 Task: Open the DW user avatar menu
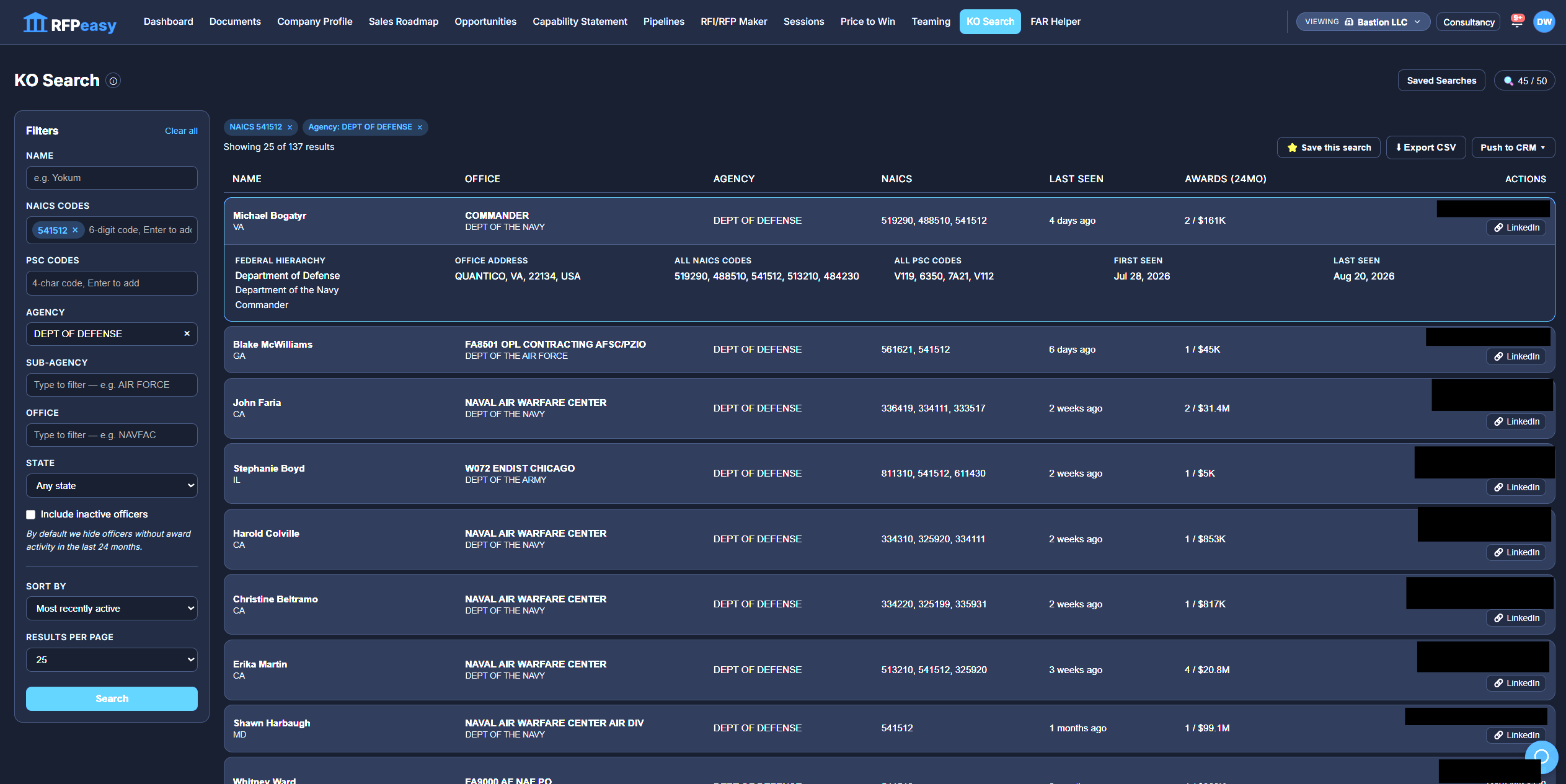coord(1544,22)
